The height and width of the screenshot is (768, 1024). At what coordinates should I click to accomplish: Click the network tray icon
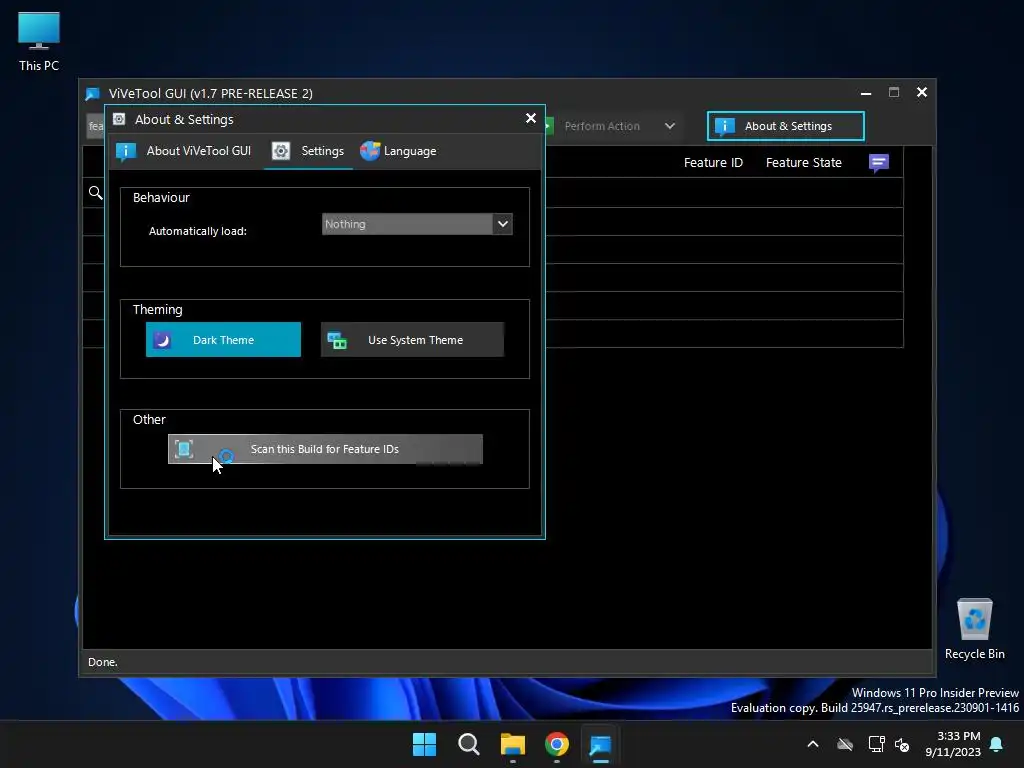[x=876, y=744]
